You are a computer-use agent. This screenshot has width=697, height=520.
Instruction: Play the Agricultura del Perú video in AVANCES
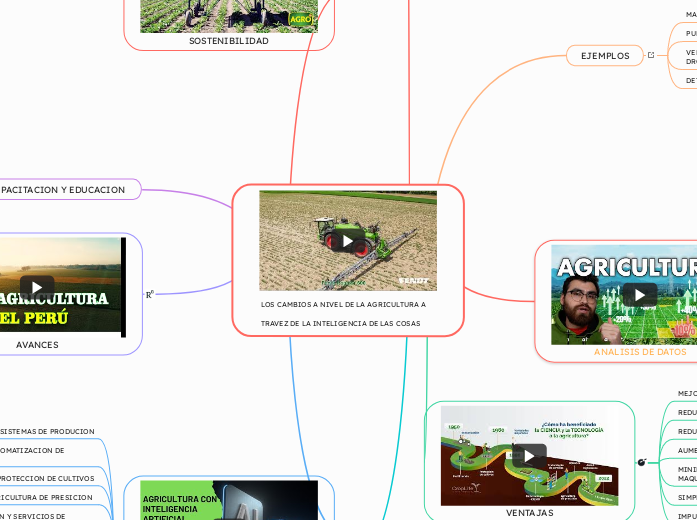(37, 288)
